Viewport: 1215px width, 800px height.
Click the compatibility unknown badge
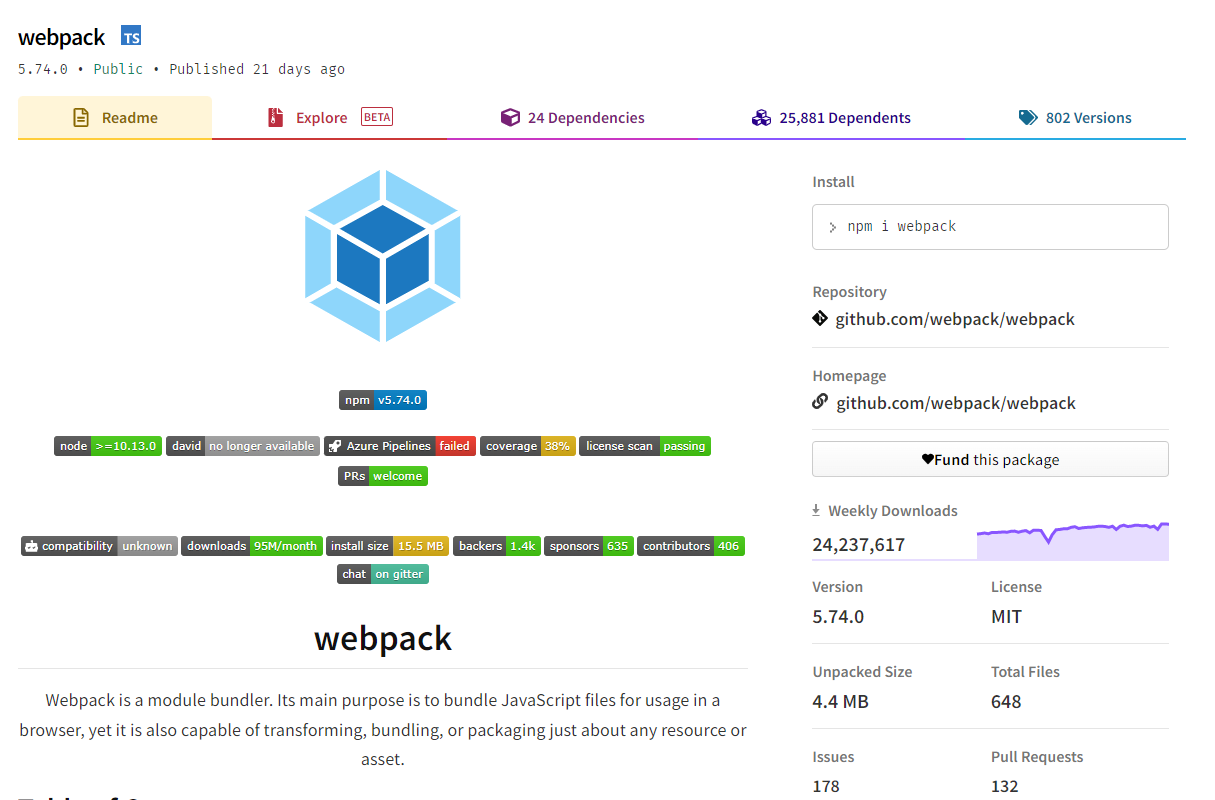tap(99, 546)
